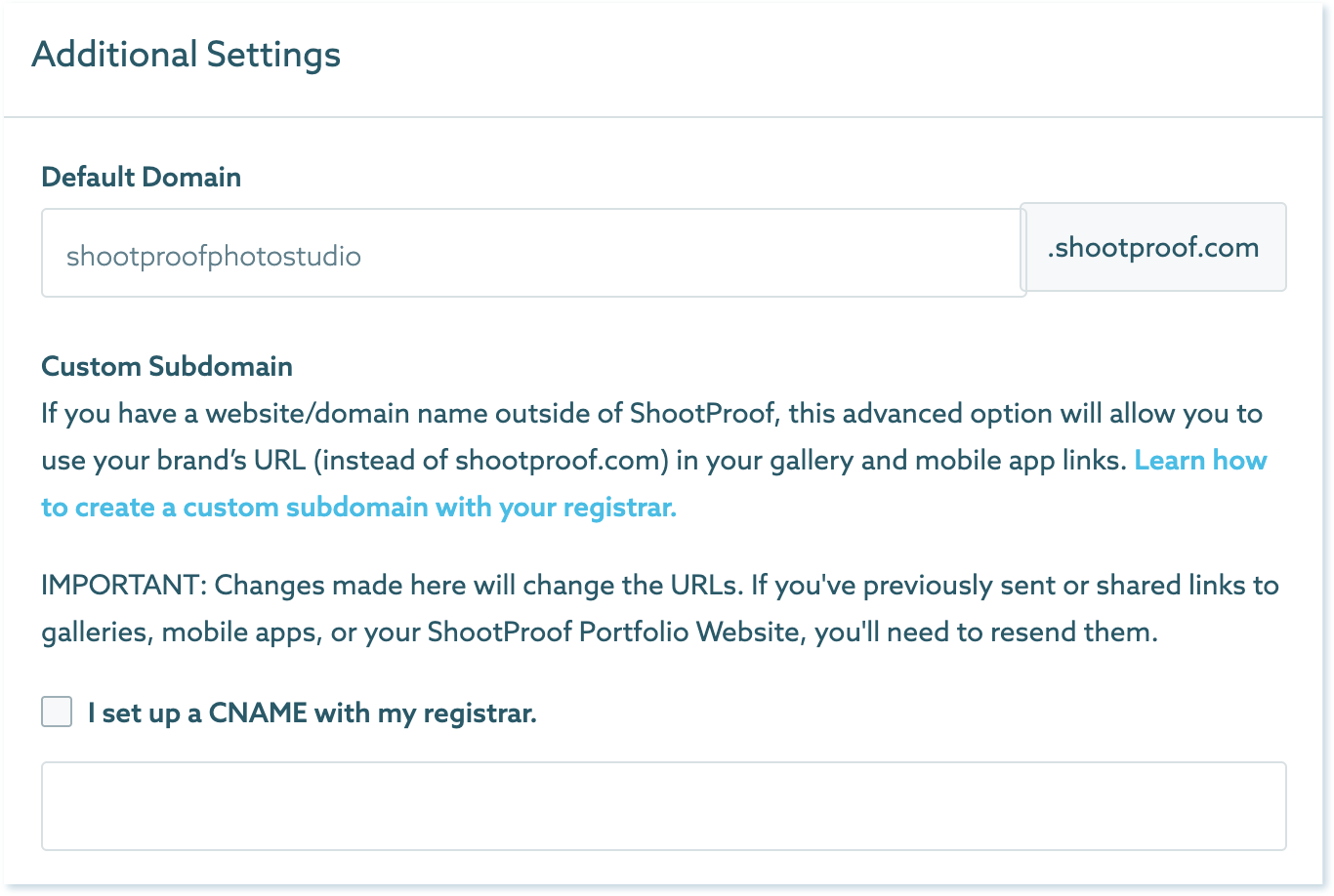Screen dimensions: 1334x896
Task: Focus the empty custom subdomain text box
Action: click(x=663, y=806)
